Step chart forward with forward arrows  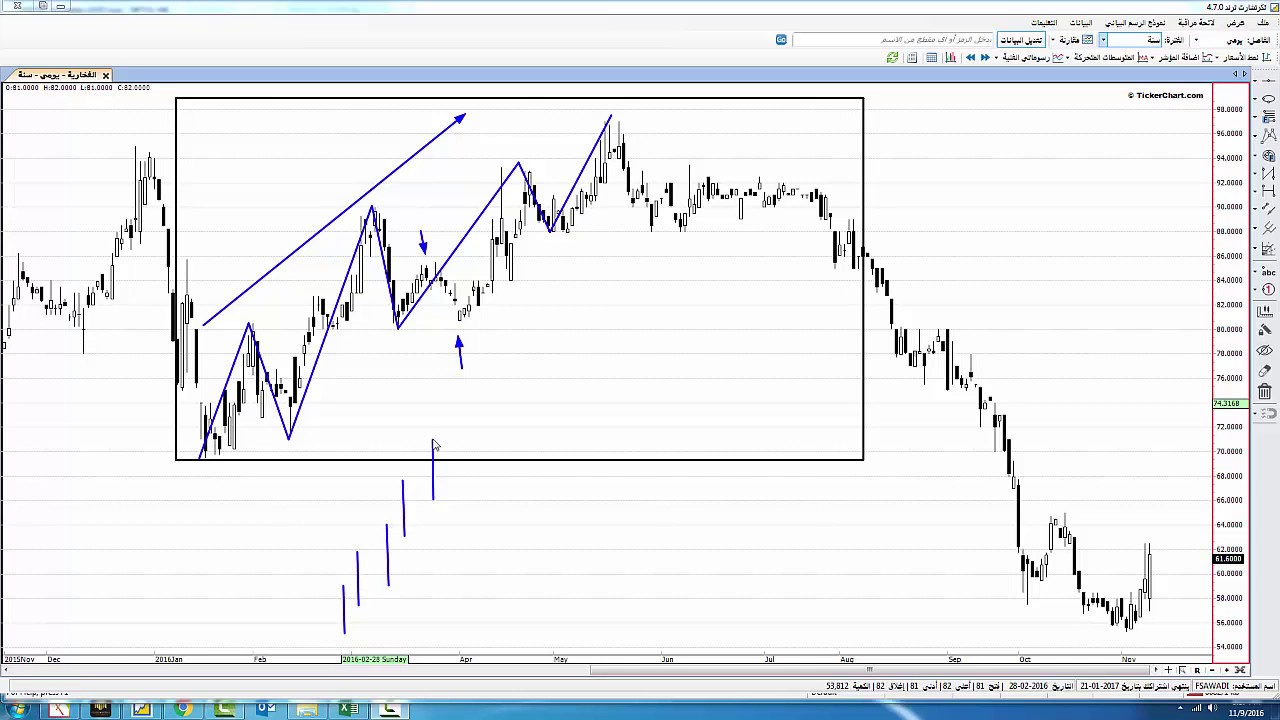point(985,58)
